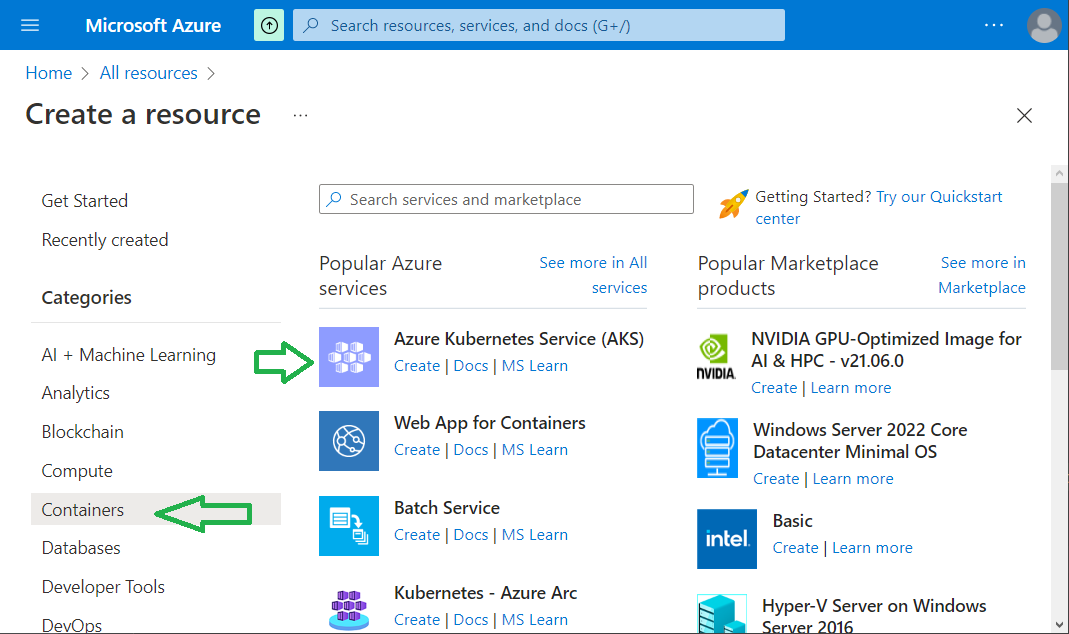Create a Kubernetes - Azure Arc resource

417,620
